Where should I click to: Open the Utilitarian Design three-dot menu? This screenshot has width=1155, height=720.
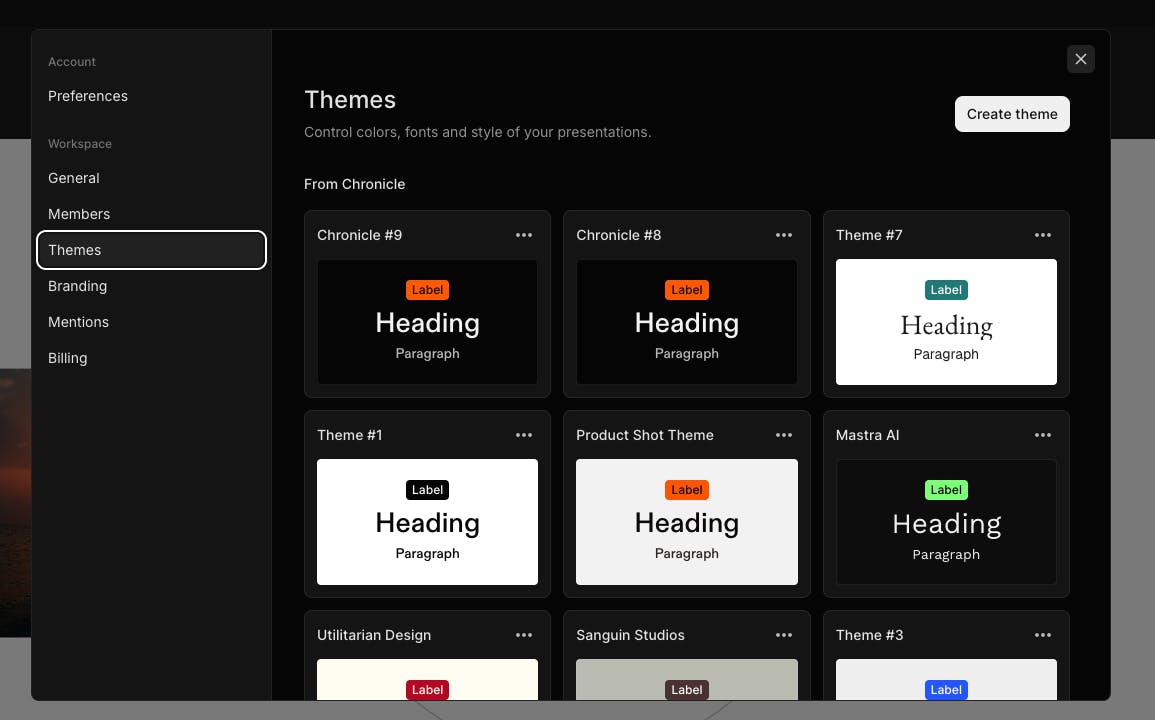(524, 635)
